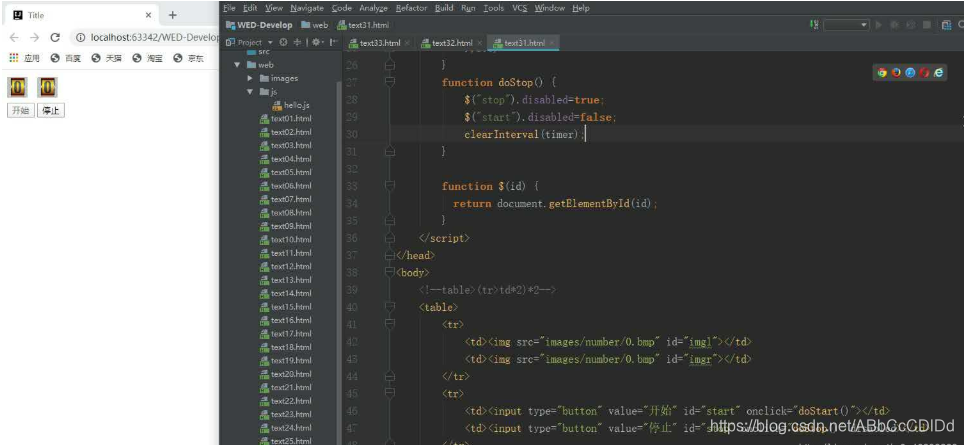Image resolution: width=964 pixels, height=445 pixels.
Task: Click the text31.html breadcrumb
Action: point(363,25)
